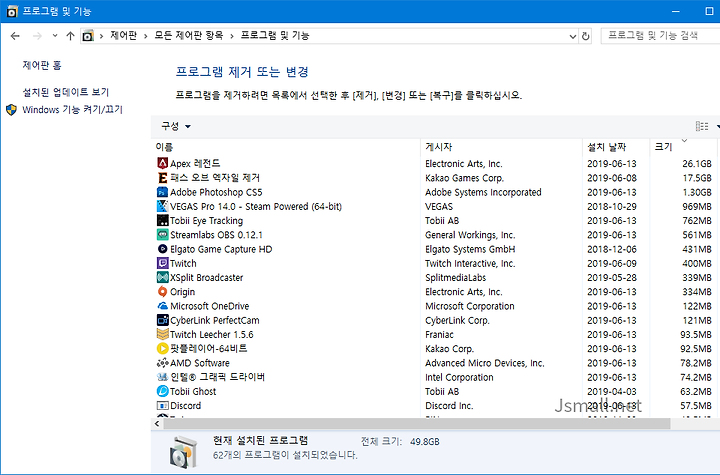The image size is (720, 475).
Task: Click size value 63.2MB
Action: pos(696,391)
